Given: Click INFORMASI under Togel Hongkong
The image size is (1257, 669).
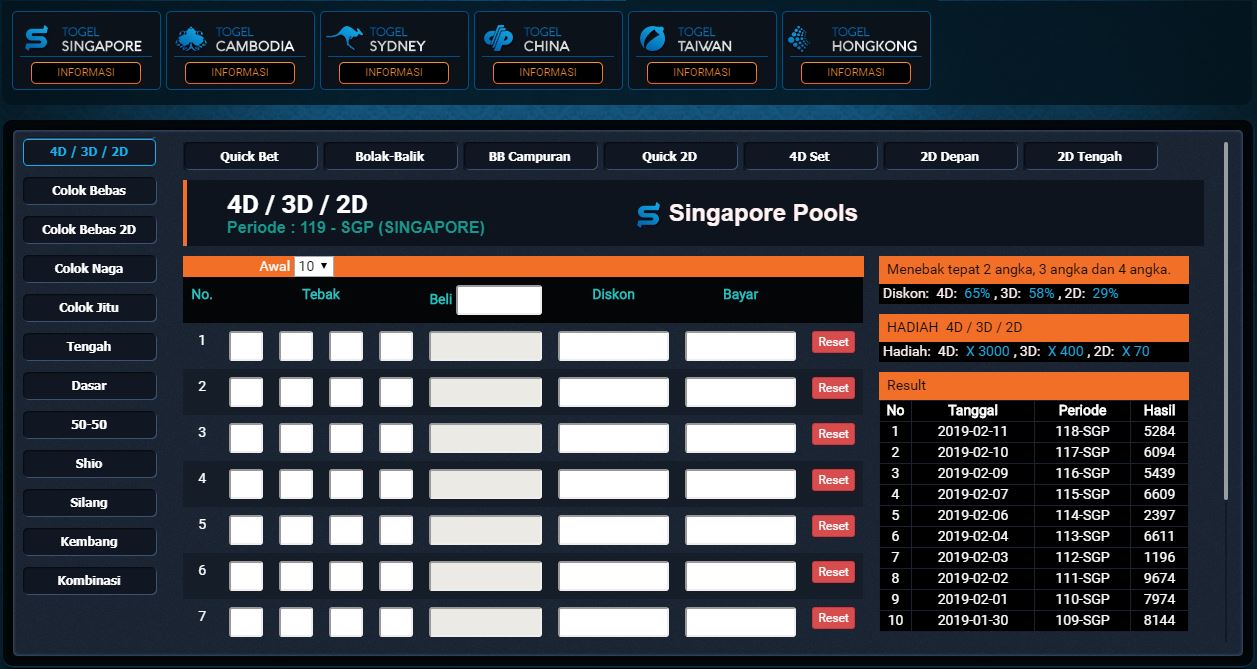Looking at the screenshot, I should coord(855,72).
